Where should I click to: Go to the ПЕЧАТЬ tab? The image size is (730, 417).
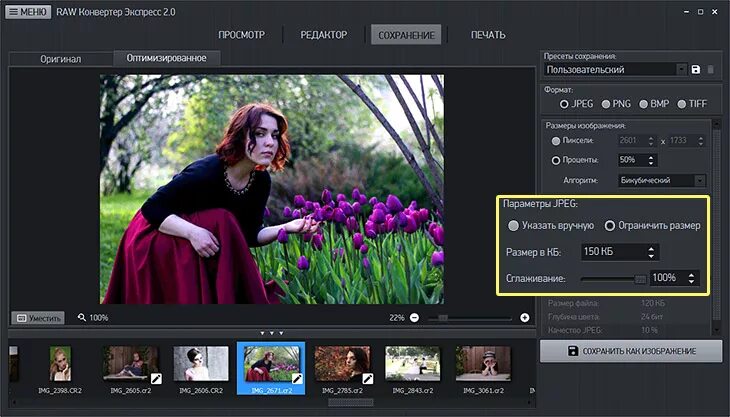488,35
